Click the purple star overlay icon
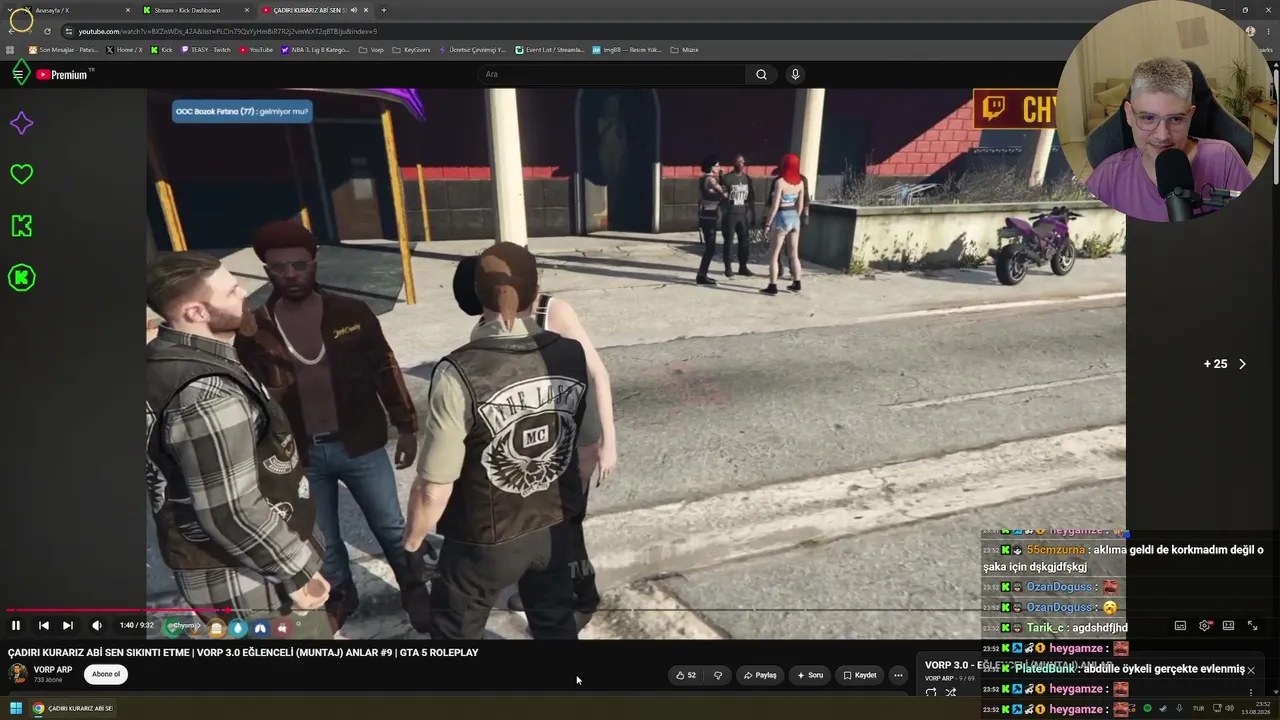 pos(21,123)
